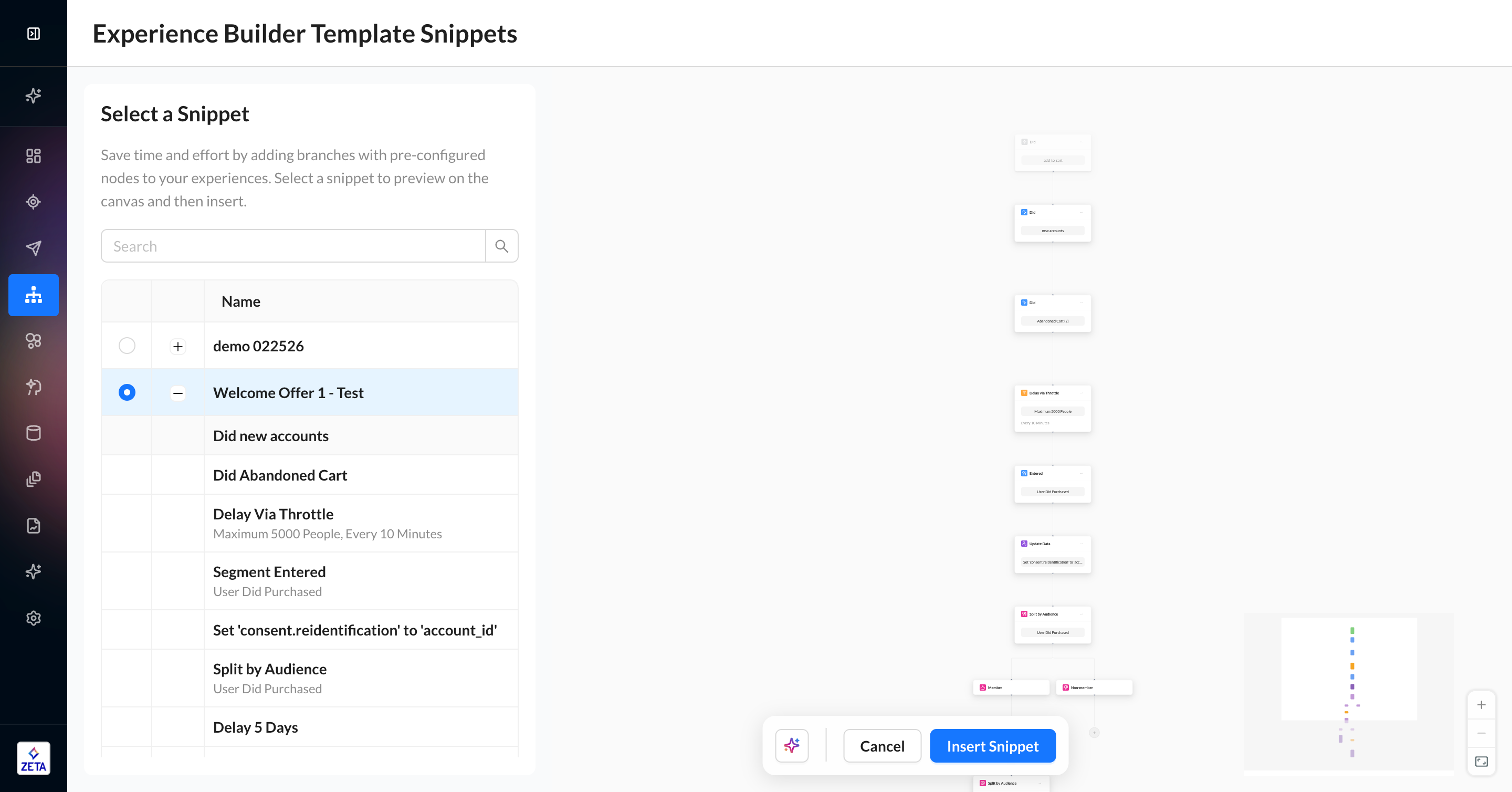Select the demo 022526 radio button
Viewport: 1512px width, 792px height.
(127, 346)
